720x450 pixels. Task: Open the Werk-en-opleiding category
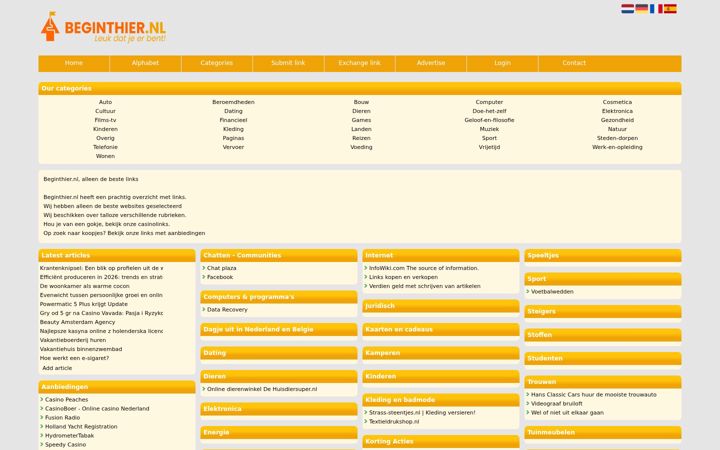tap(617, 147)
